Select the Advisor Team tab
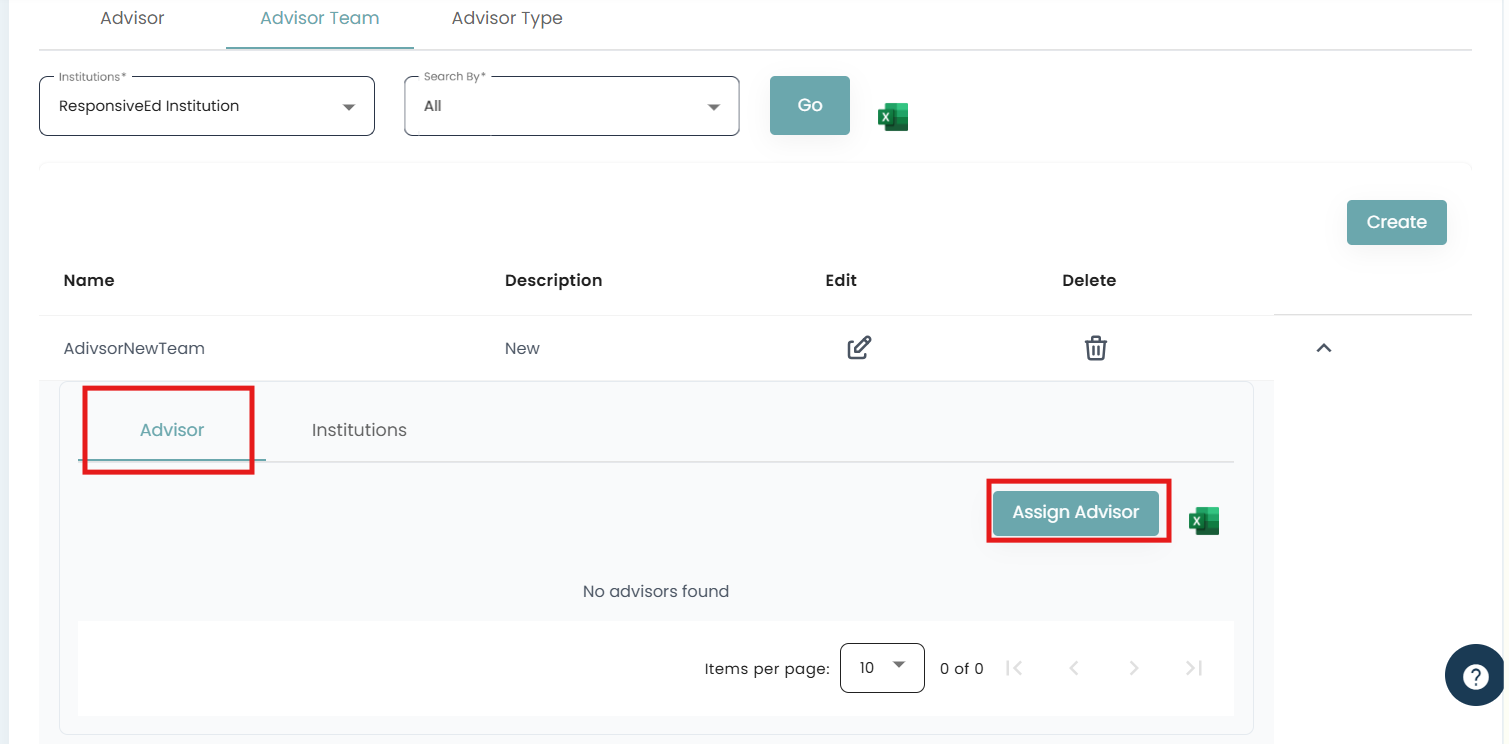1509x744 pixels. point(319,18)
